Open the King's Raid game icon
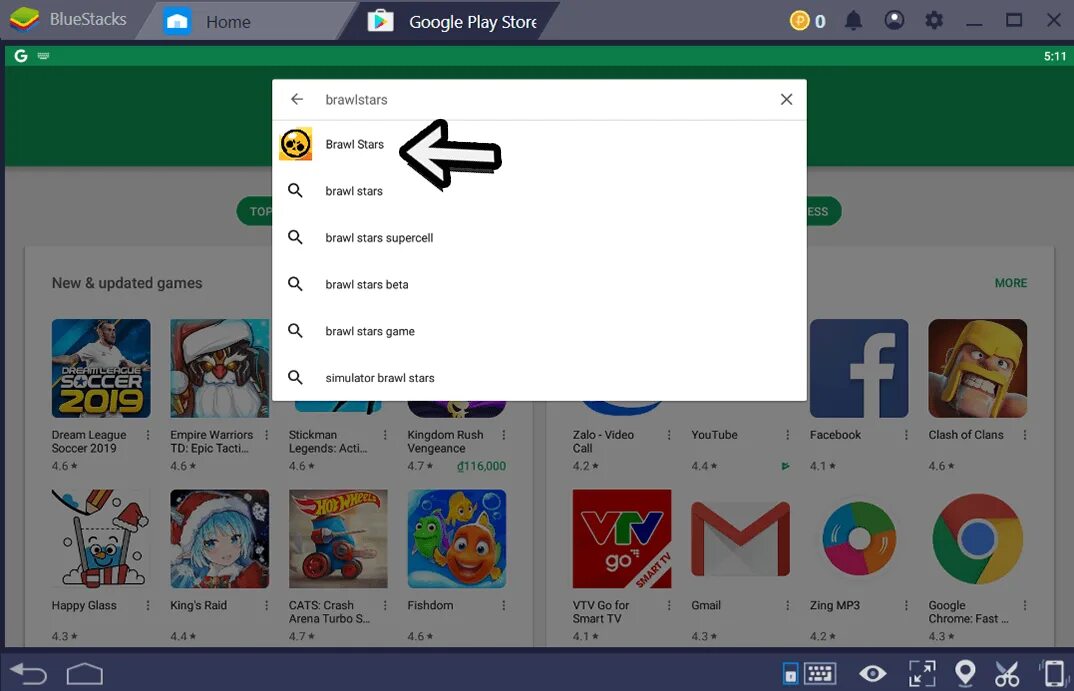 click(x=219, y=538)
